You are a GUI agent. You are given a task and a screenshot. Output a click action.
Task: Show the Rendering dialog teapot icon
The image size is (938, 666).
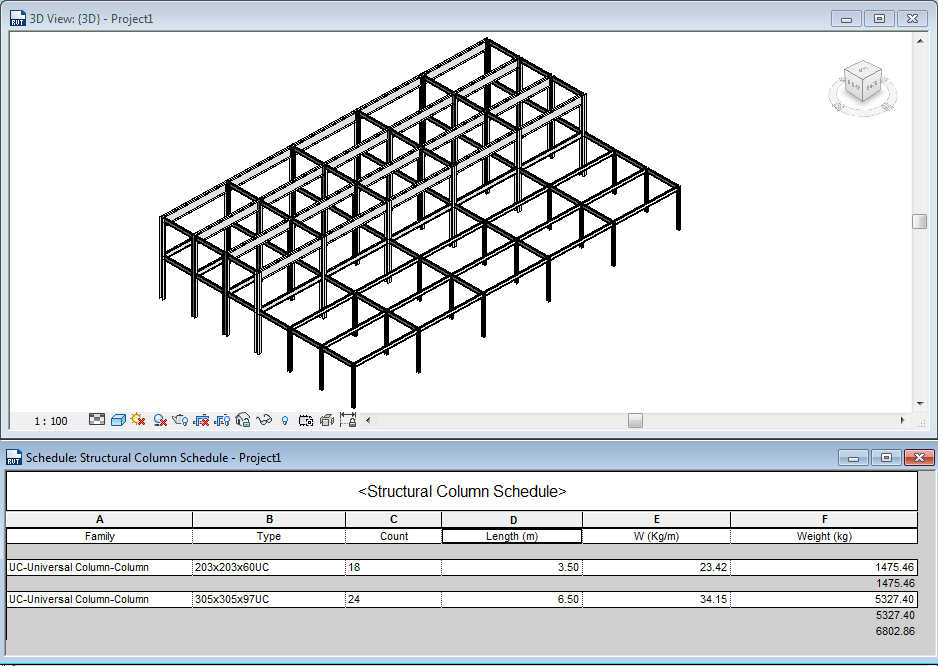click(180, 420)
